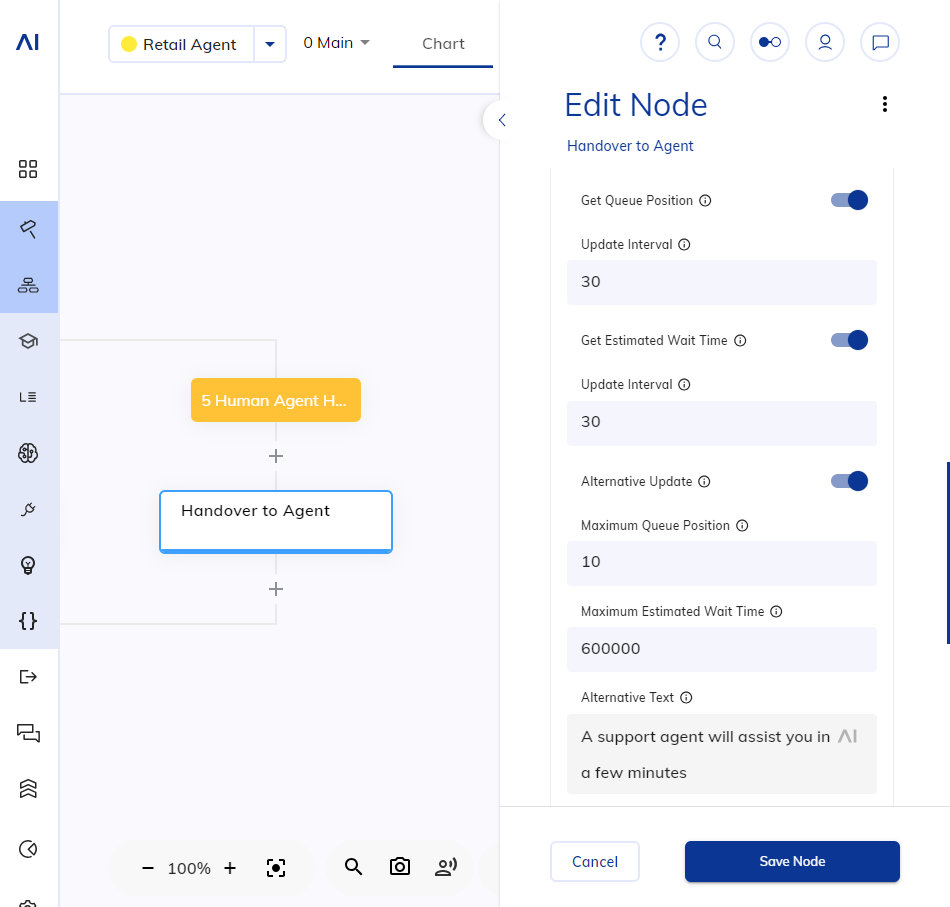Open the stacked layers icon in sidebar
The height and width of the screenshot is (907, 950).
(x=28, y=789)
